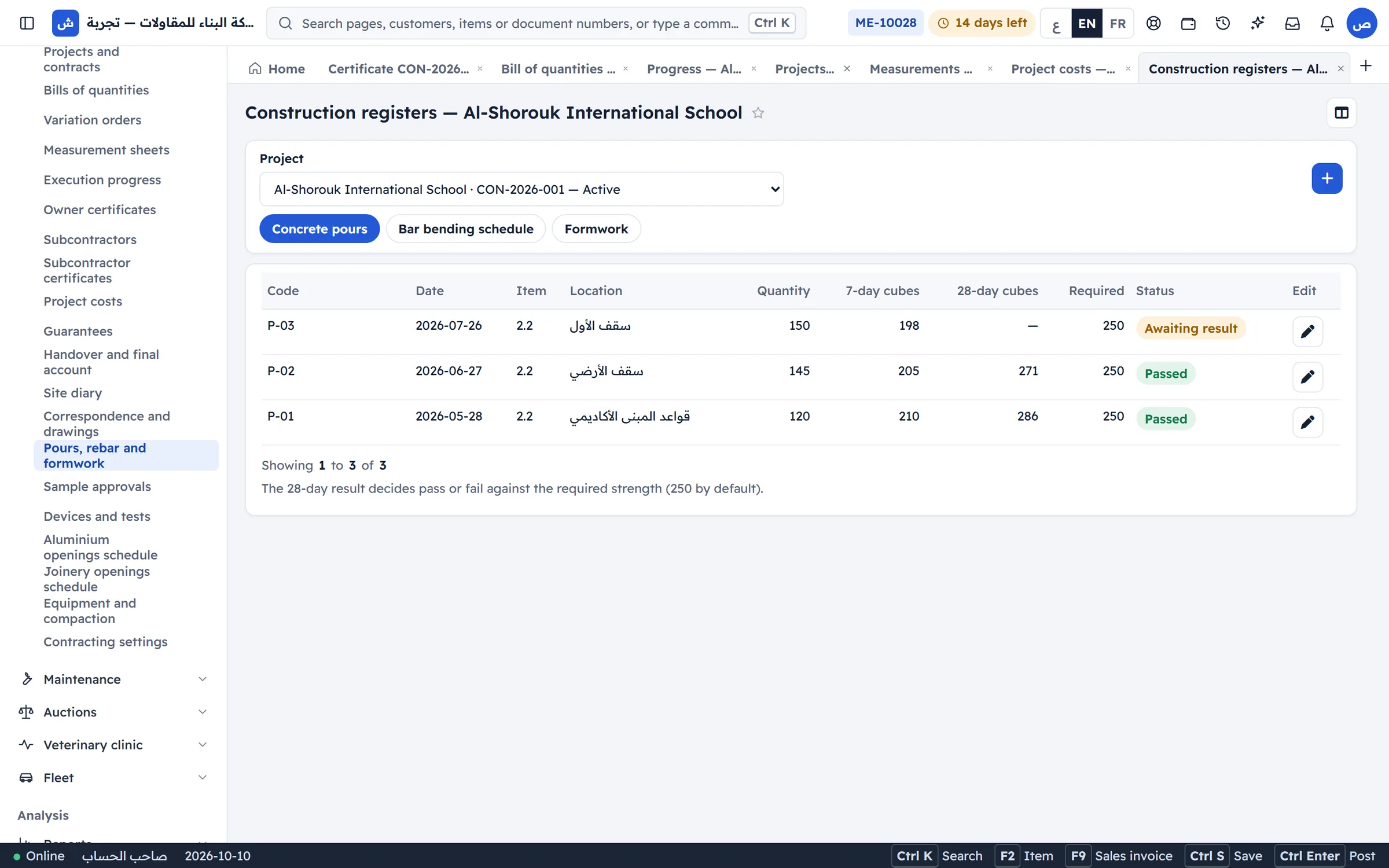Switch to the Home tab

[x=277, y=69]
